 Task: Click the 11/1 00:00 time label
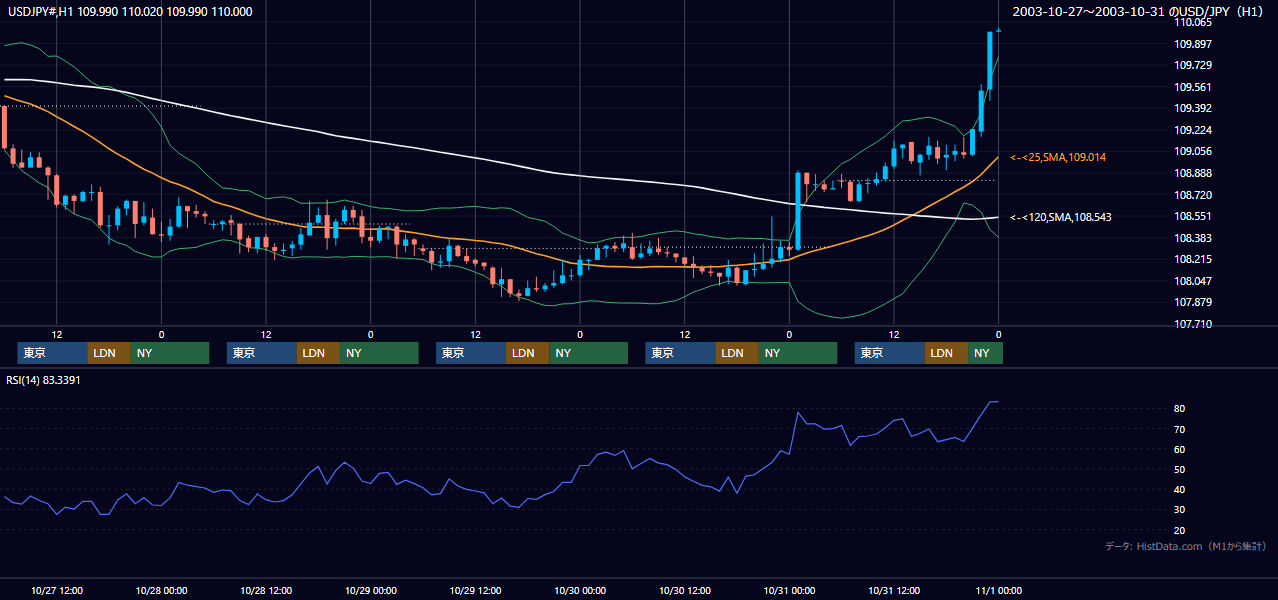tap(998, 590)
